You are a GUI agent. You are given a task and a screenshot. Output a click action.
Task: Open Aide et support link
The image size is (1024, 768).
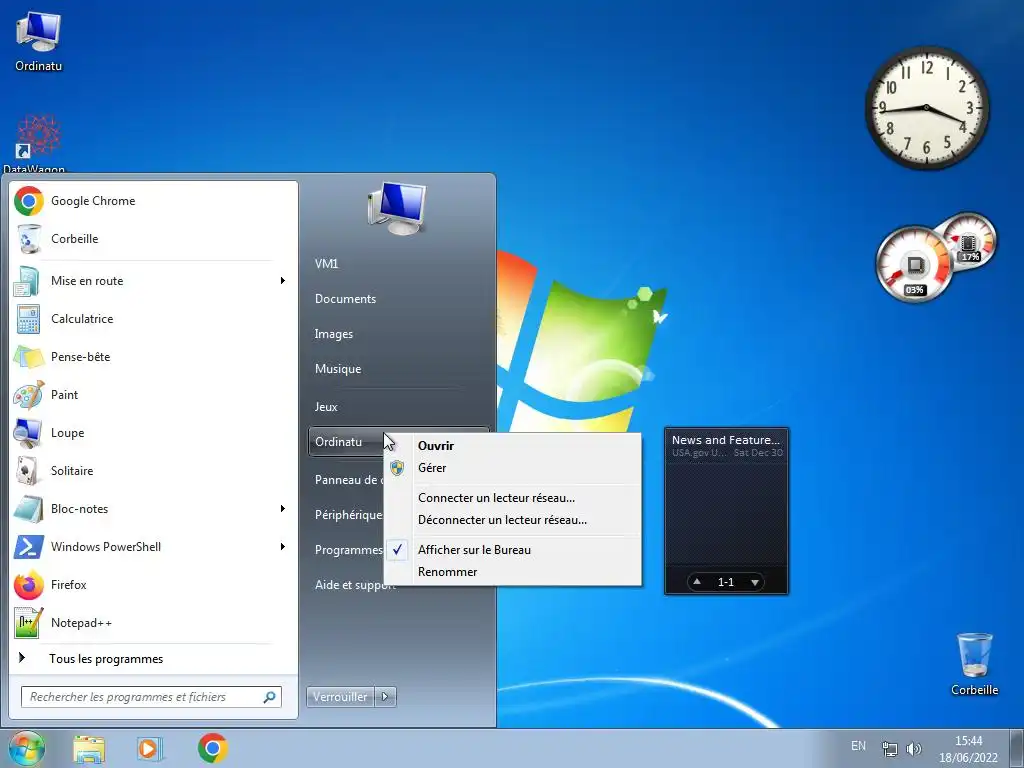tap(355, 585)
